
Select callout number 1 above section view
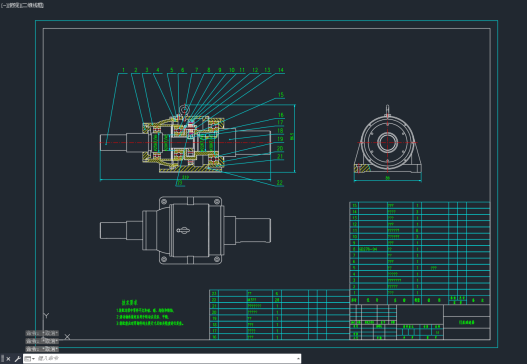123,70
